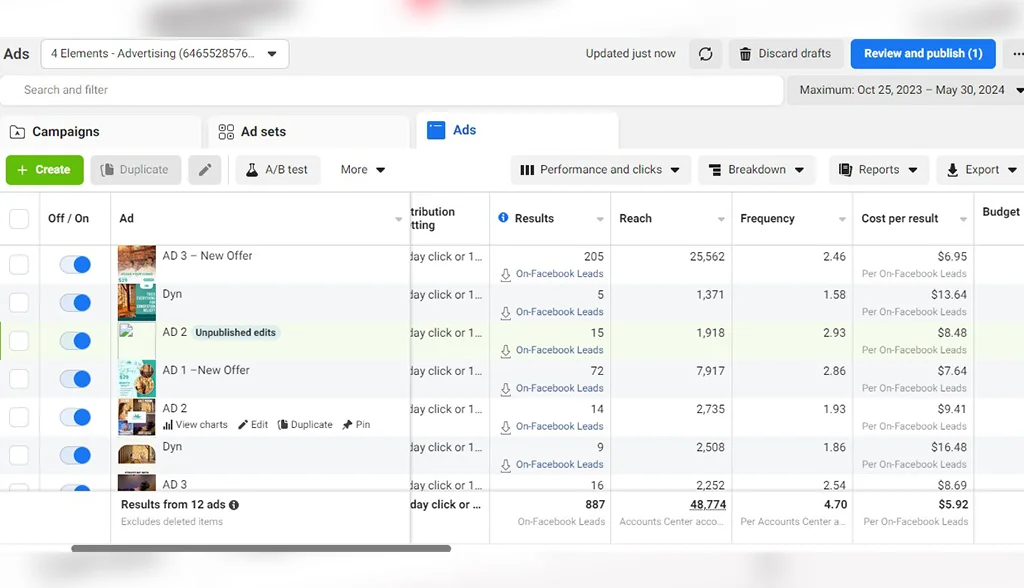Click the info icon beside Results from 12 ads

pyautogui.click(x=234, y=505)
